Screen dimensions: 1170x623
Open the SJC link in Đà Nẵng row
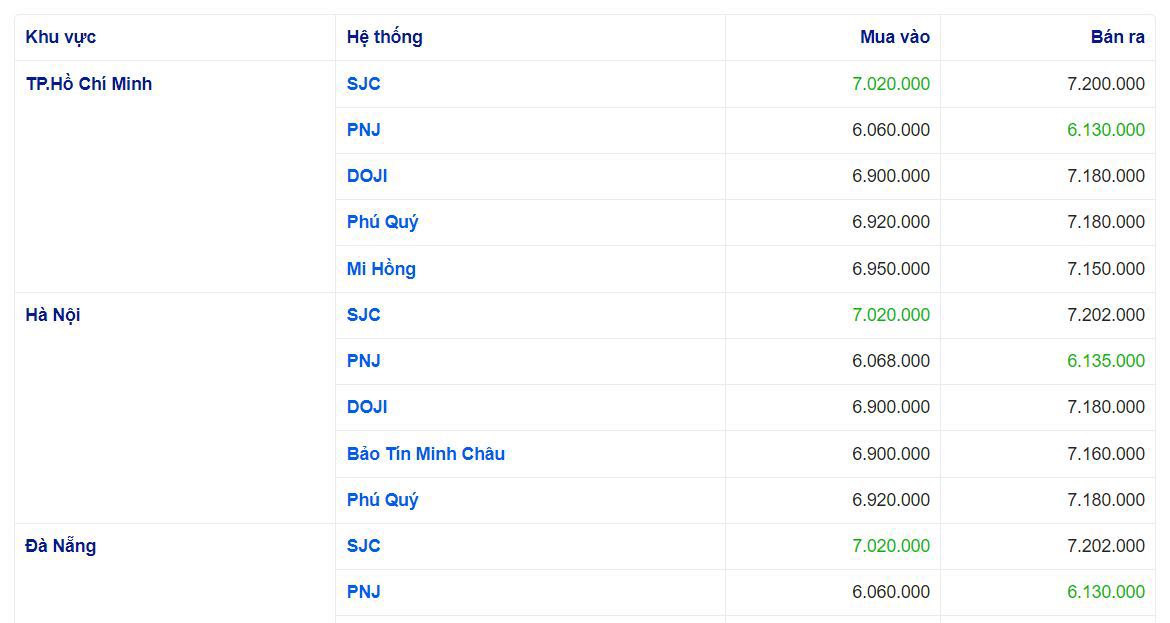(x=363, y=546)
